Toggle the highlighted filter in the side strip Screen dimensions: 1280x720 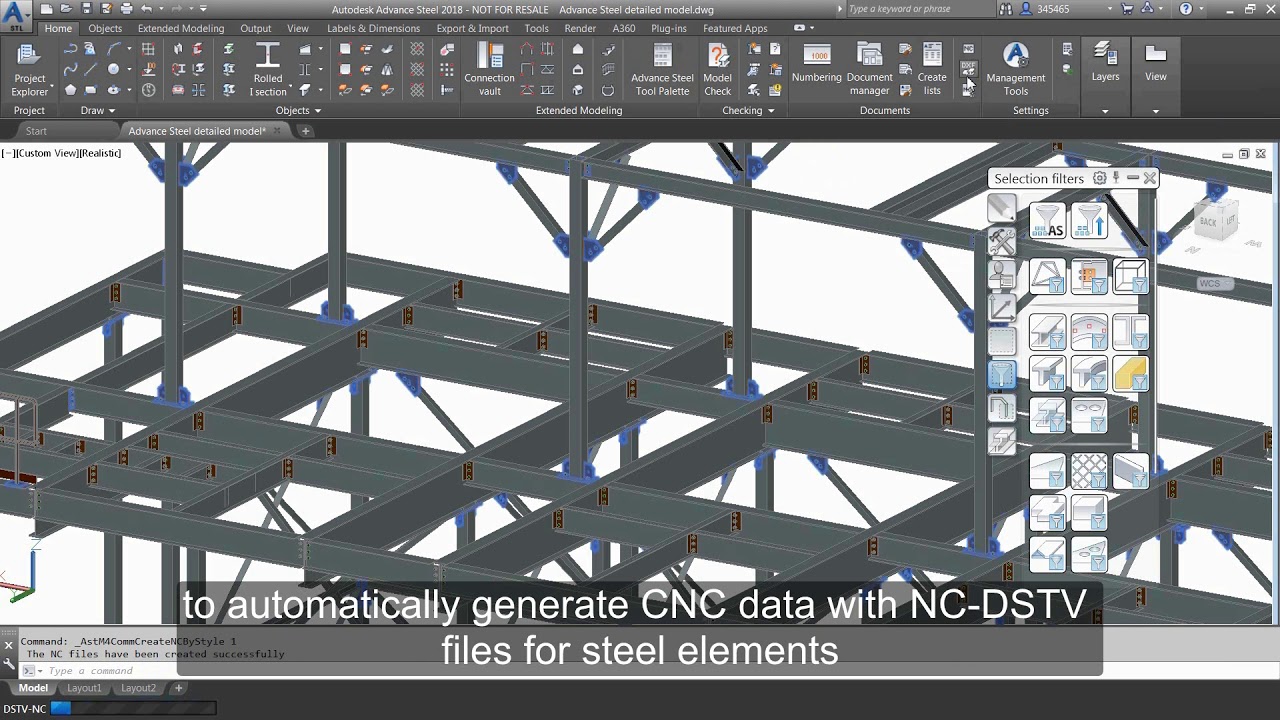pyautogui.click(x=1003, y=373)
